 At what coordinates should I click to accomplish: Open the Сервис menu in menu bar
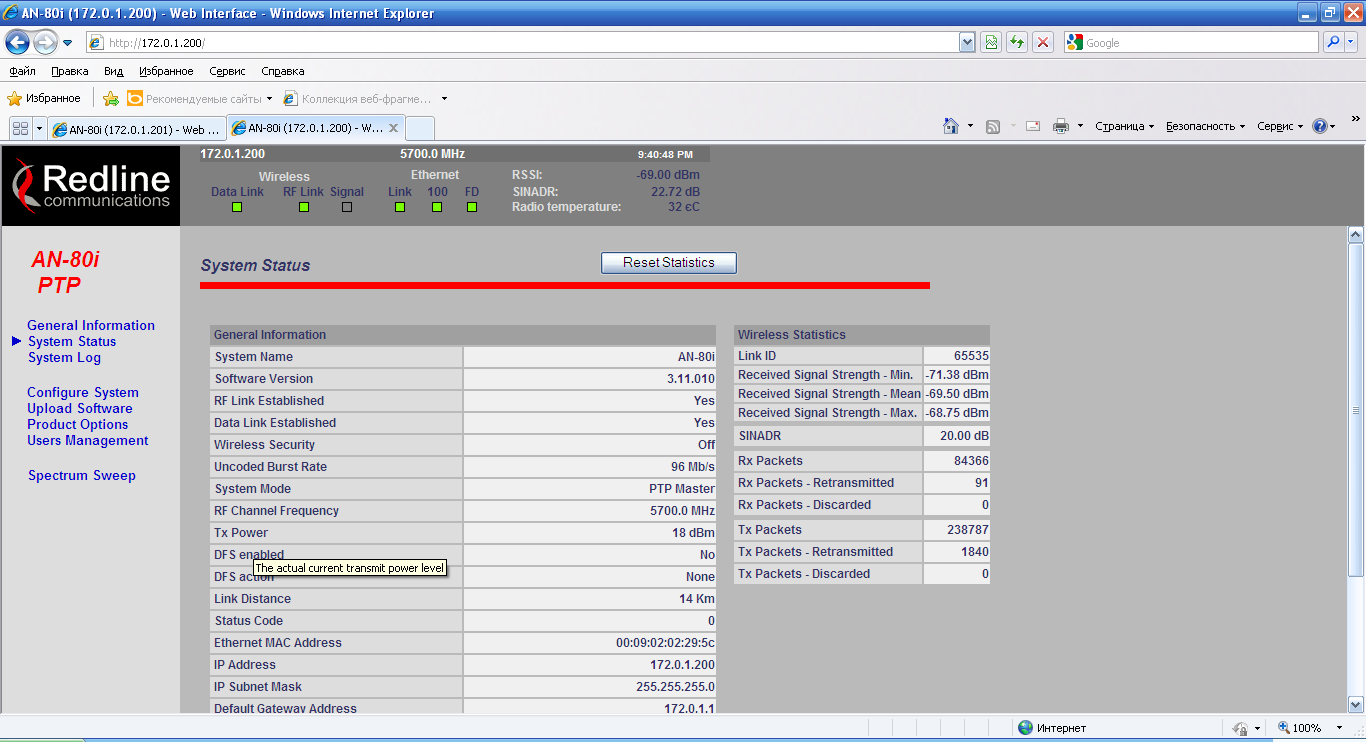coord(228,71)
